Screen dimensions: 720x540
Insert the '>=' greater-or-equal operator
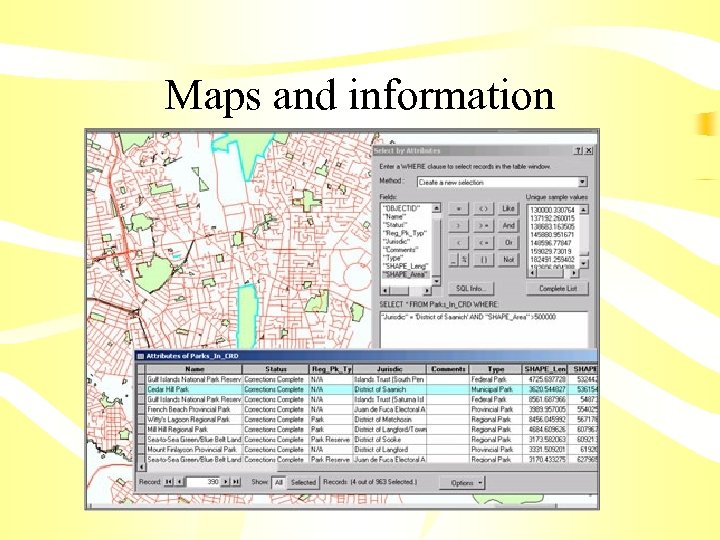tap(483, 226)
